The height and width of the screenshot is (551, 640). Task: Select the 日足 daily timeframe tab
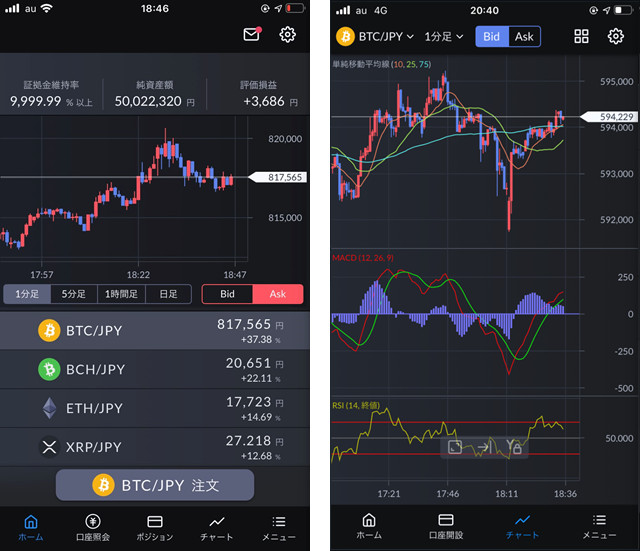coord(167,294)
